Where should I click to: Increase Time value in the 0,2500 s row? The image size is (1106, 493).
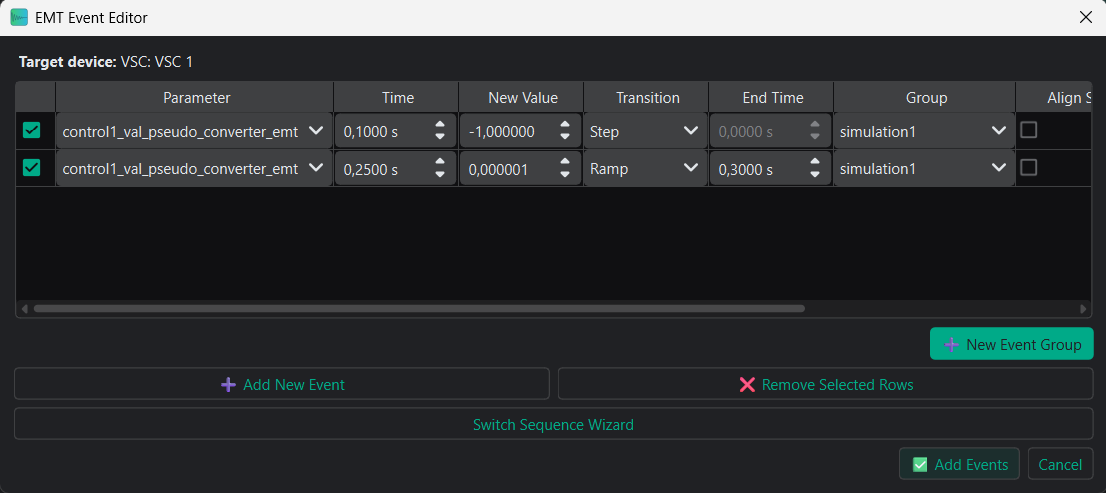(x=440, y=162)
